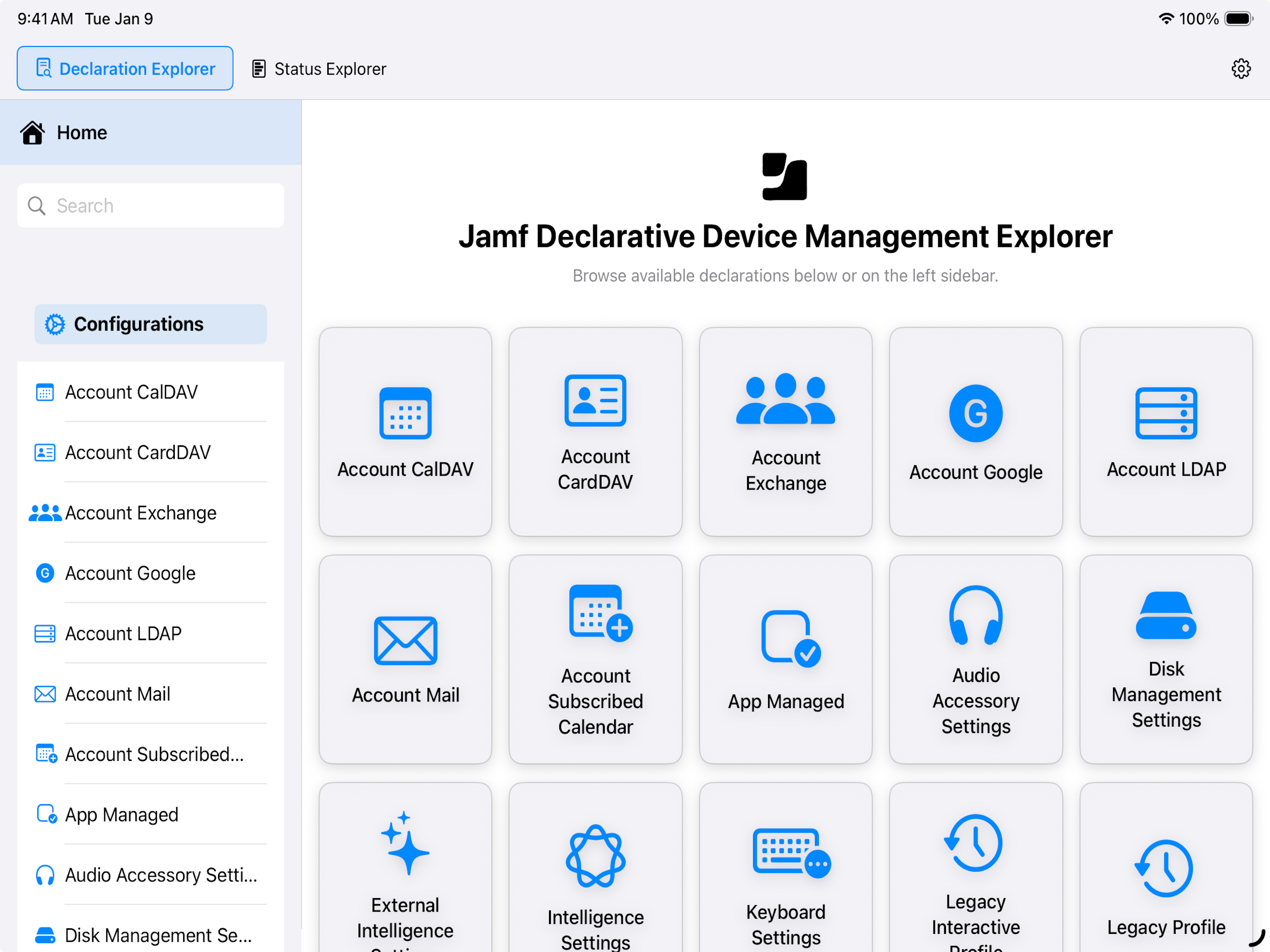This screenshot has height=952, width=1270.
Task: Click the server icon on Account LDAP card
Action: [1166, 413]
